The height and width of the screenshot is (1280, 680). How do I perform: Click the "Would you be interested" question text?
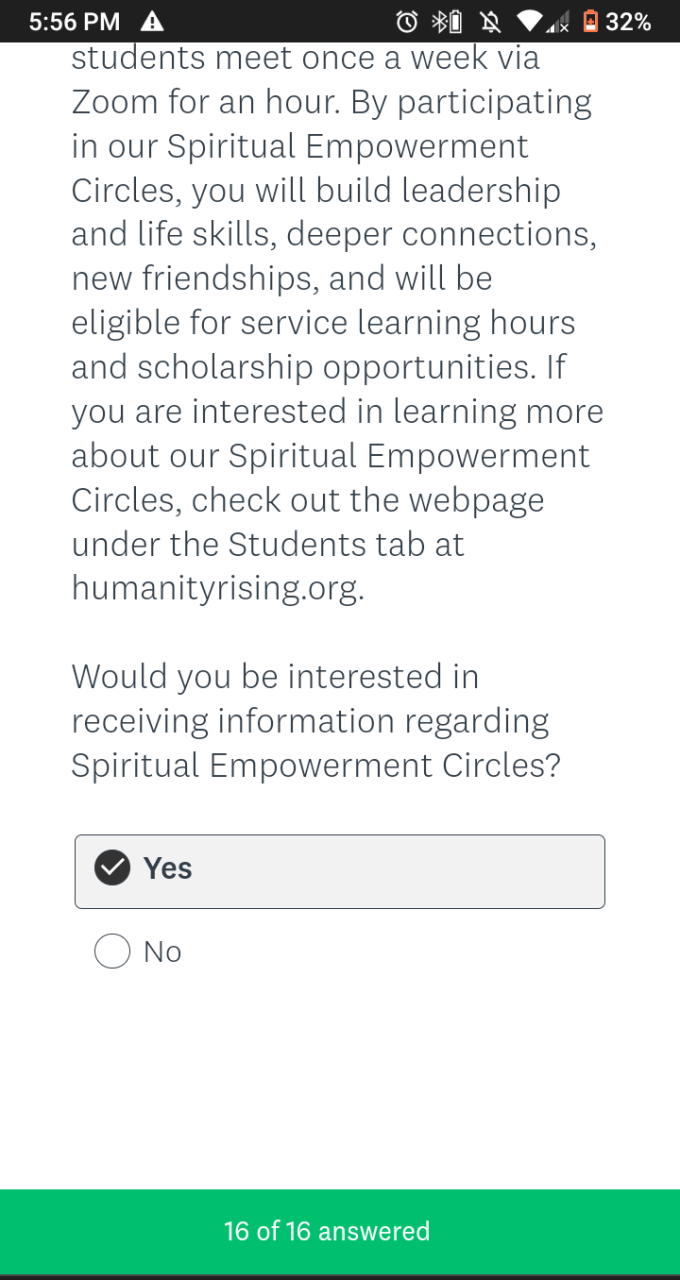tap(275, 677)
